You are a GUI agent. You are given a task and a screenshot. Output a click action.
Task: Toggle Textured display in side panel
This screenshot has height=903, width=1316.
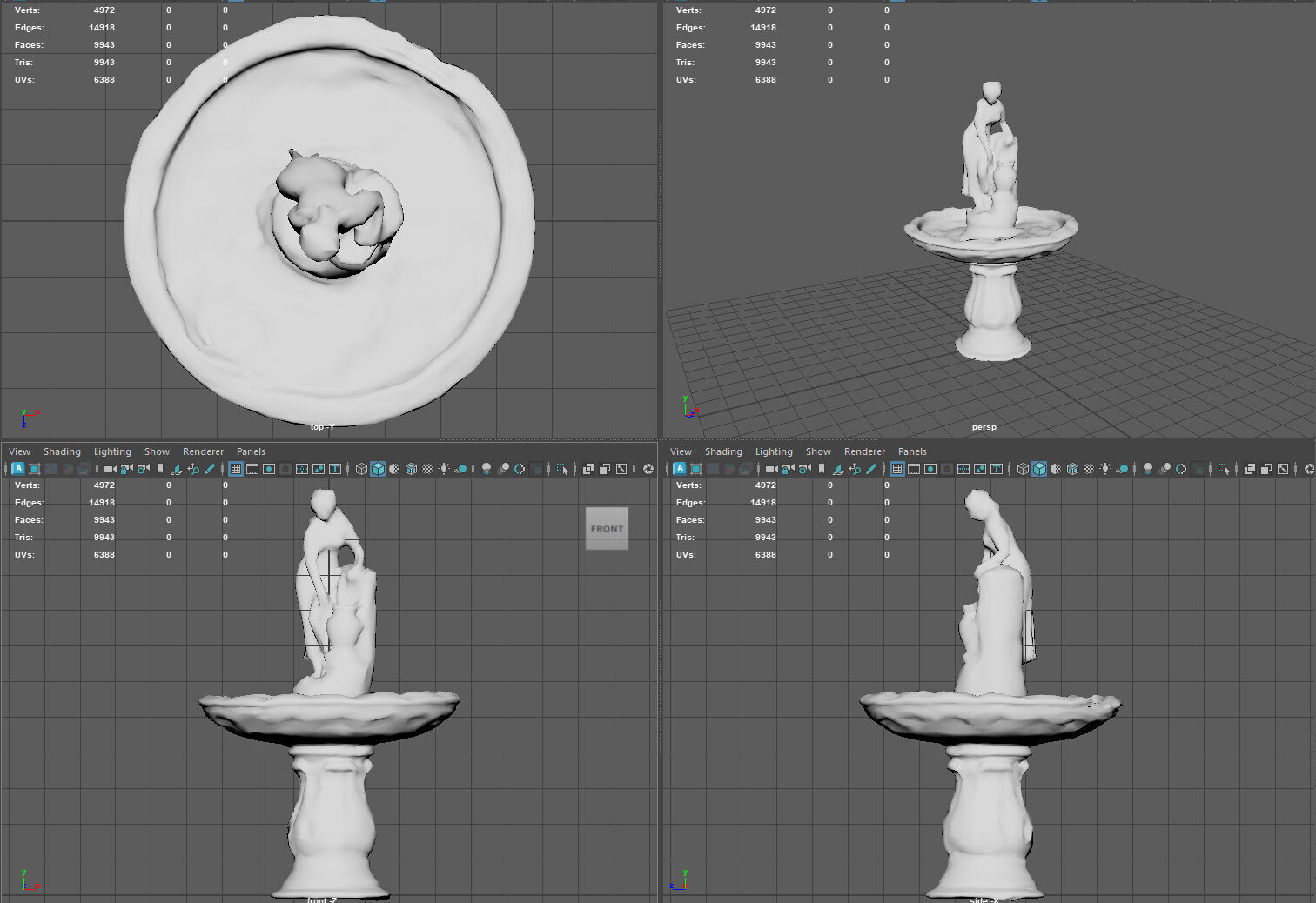(1089, 469)
